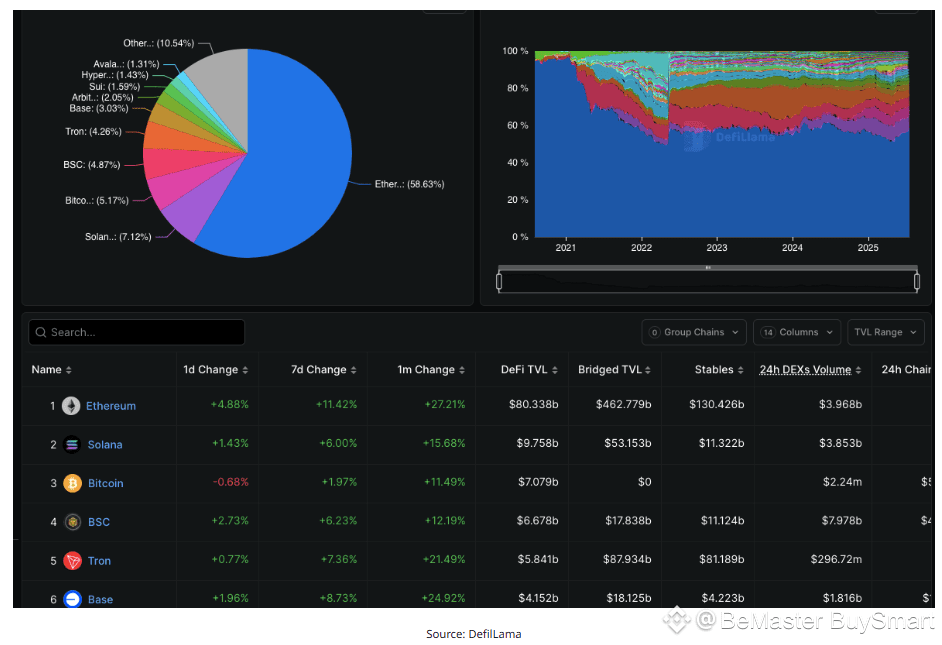Sort by 24h DEXs Volume arrows
942x645 pixels.
coord(858,370)
